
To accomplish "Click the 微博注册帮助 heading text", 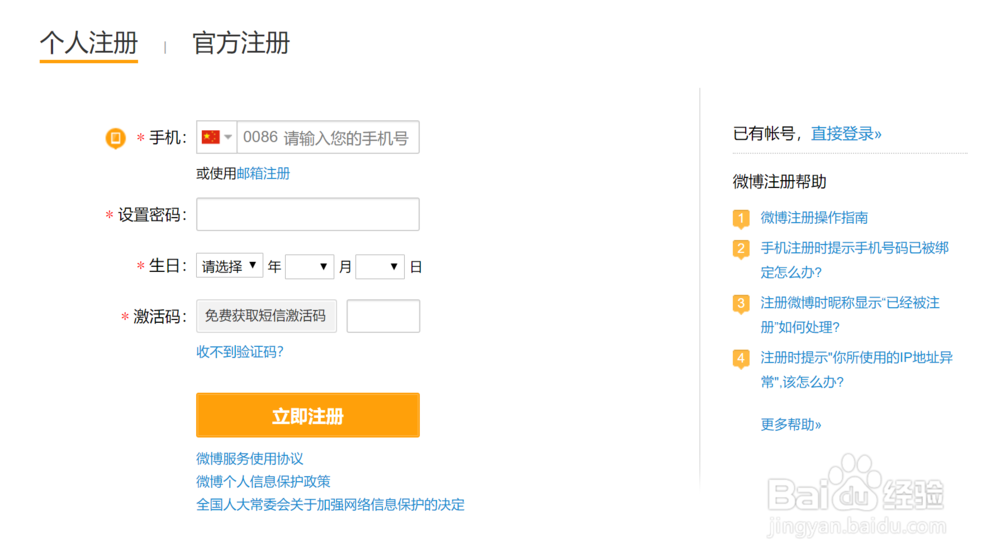I will pyautogui.click(x=779, y=182).
